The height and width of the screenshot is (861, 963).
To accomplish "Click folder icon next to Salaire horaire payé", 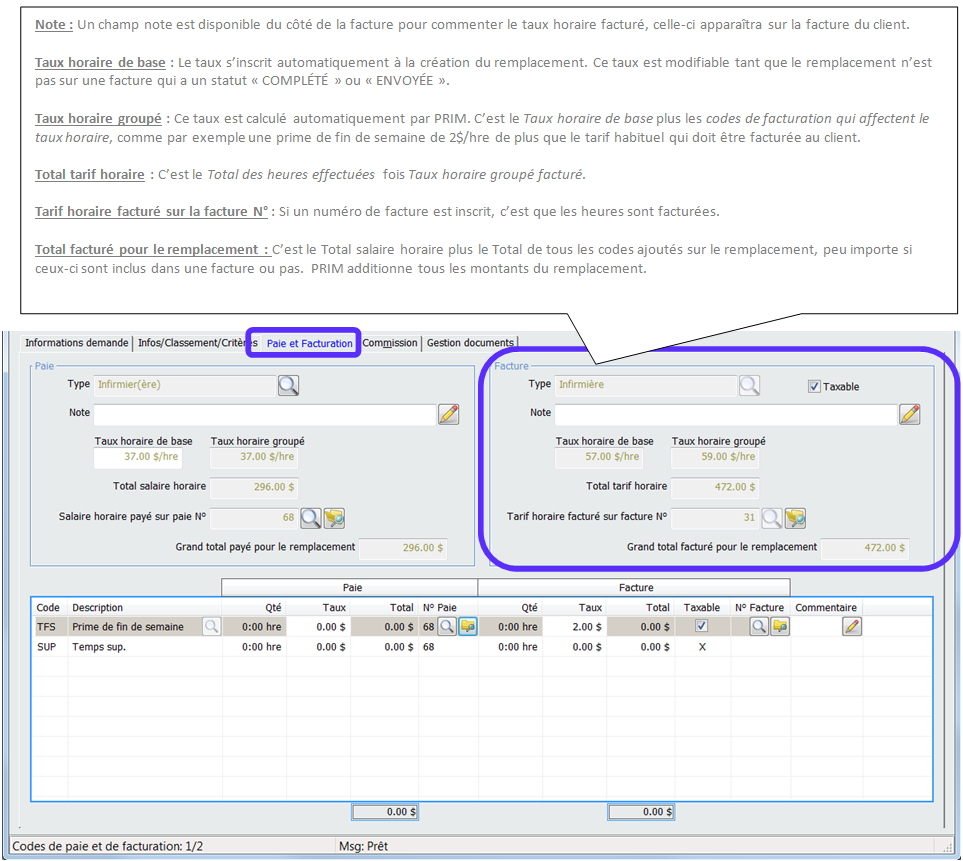I will point(334,518).
